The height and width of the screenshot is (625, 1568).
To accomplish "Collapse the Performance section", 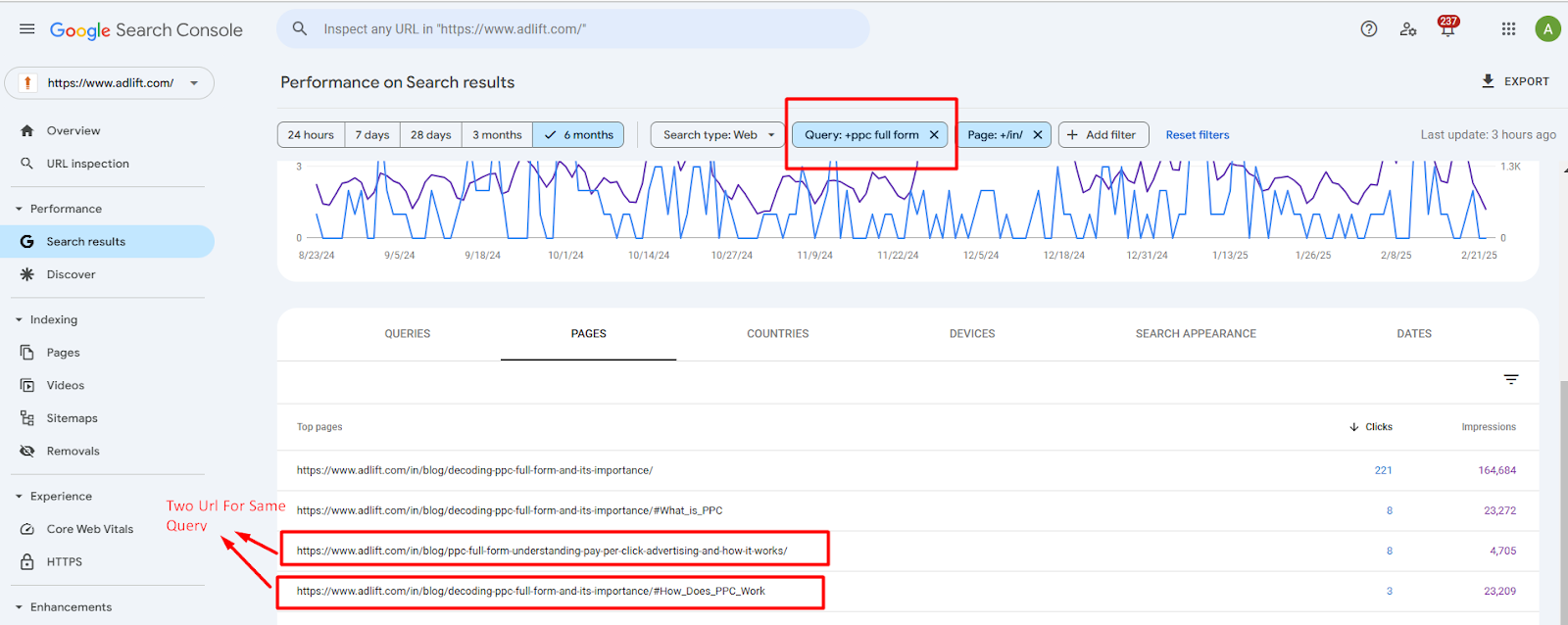I will coord(19,209).
